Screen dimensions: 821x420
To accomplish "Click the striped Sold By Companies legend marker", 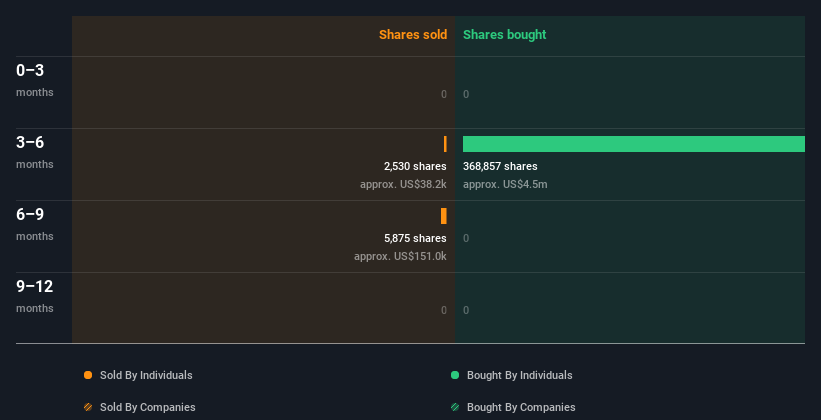I will coord(88,407).
